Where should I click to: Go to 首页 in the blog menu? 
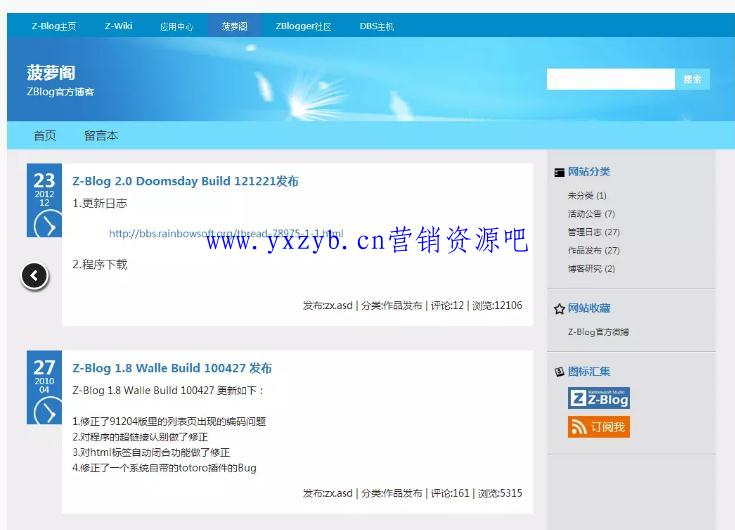click(45, 135)
